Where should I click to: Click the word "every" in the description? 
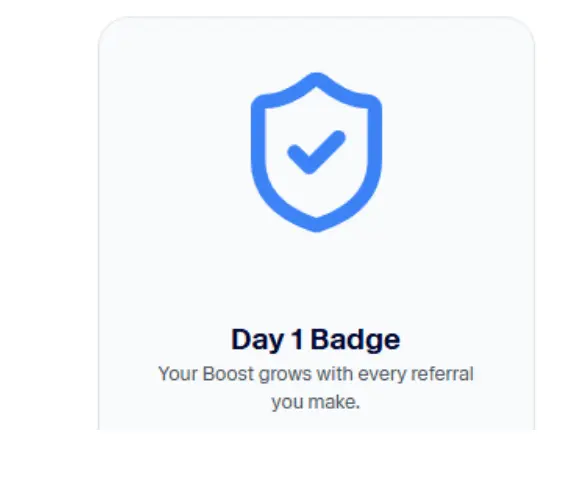(382, 375)
